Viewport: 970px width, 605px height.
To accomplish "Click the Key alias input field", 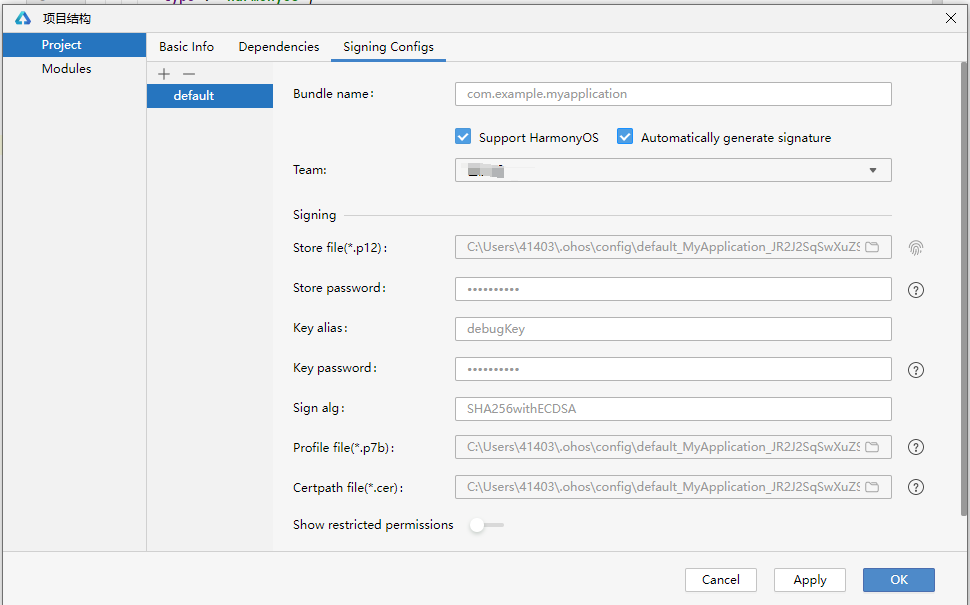I will [672, 329].
